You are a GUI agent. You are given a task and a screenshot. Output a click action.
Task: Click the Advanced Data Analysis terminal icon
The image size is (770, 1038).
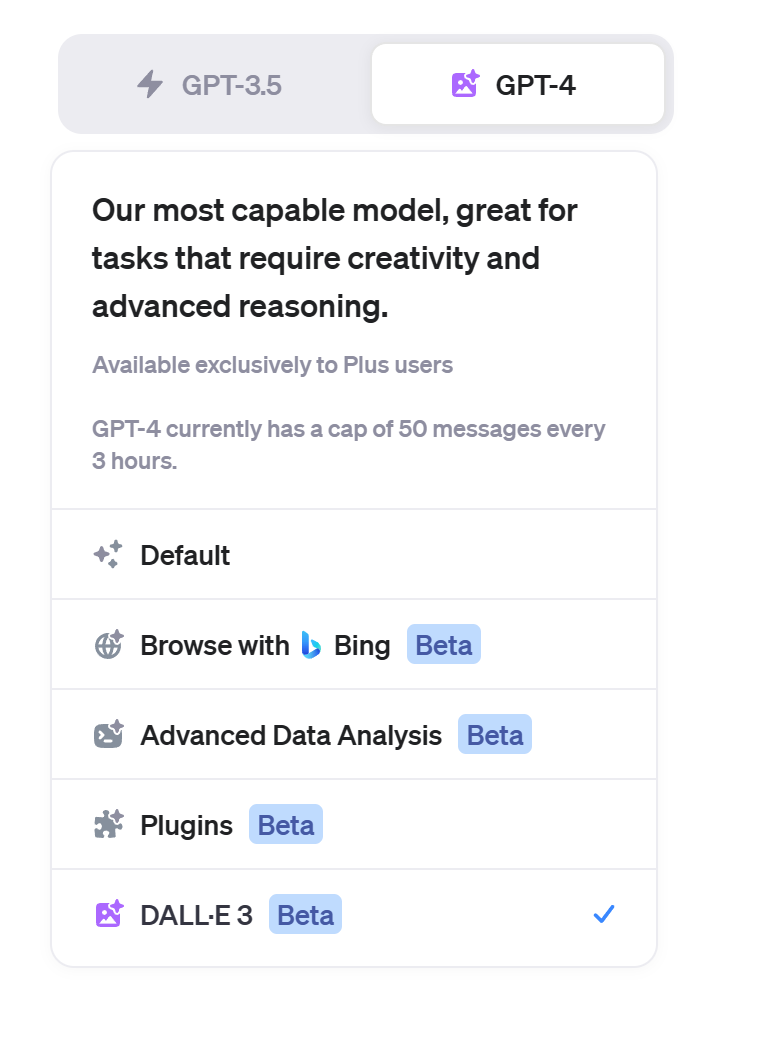(x=108, y=735)
